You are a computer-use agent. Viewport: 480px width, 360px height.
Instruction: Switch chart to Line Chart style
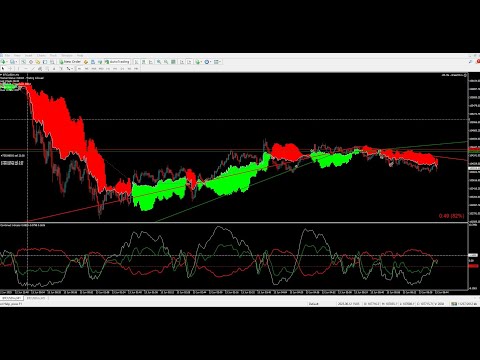151,62
